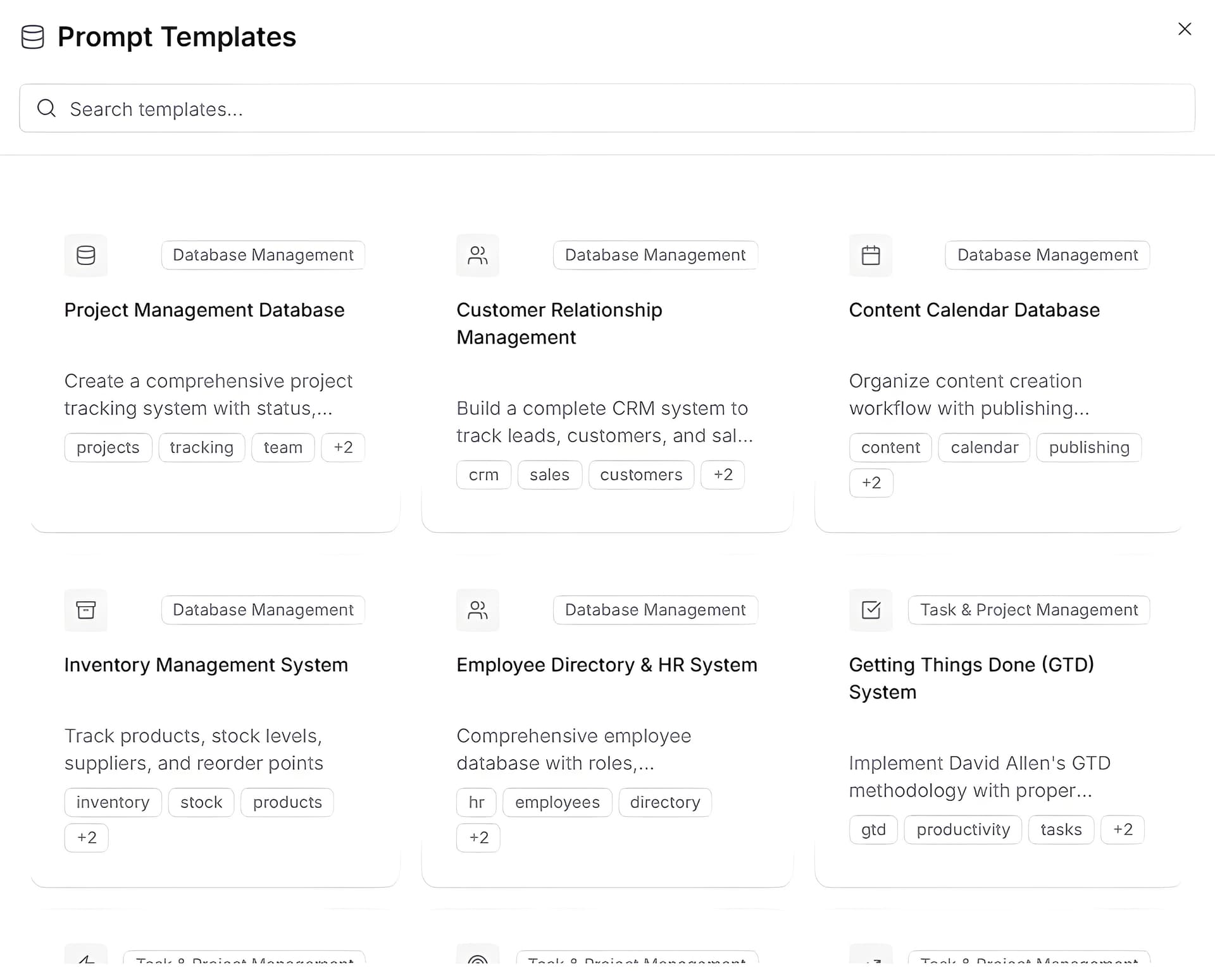The width and height of the screenshot is (1215, 980).
Task: Click the +2 tag on Inventory Management card
Action: (86, 838)
